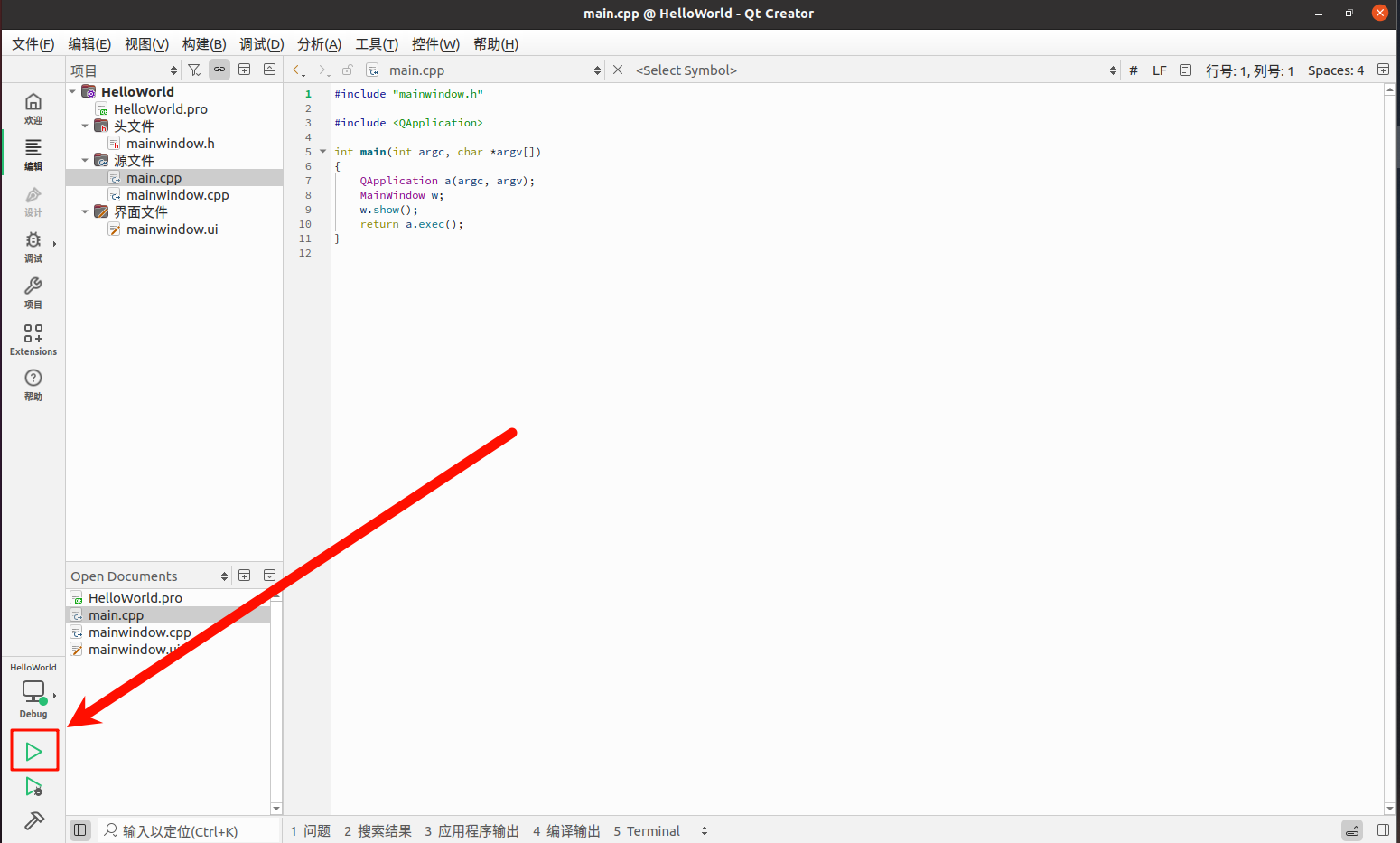
Task: Click the Open Documents scrollbar down arrow
Action: pos(276,809)
